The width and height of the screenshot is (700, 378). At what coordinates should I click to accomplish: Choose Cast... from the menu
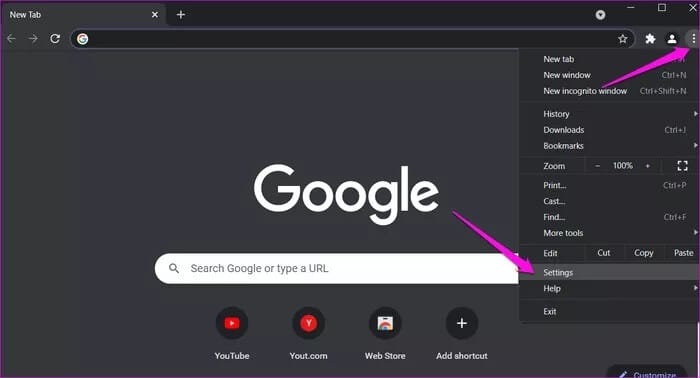pos(609,201)
